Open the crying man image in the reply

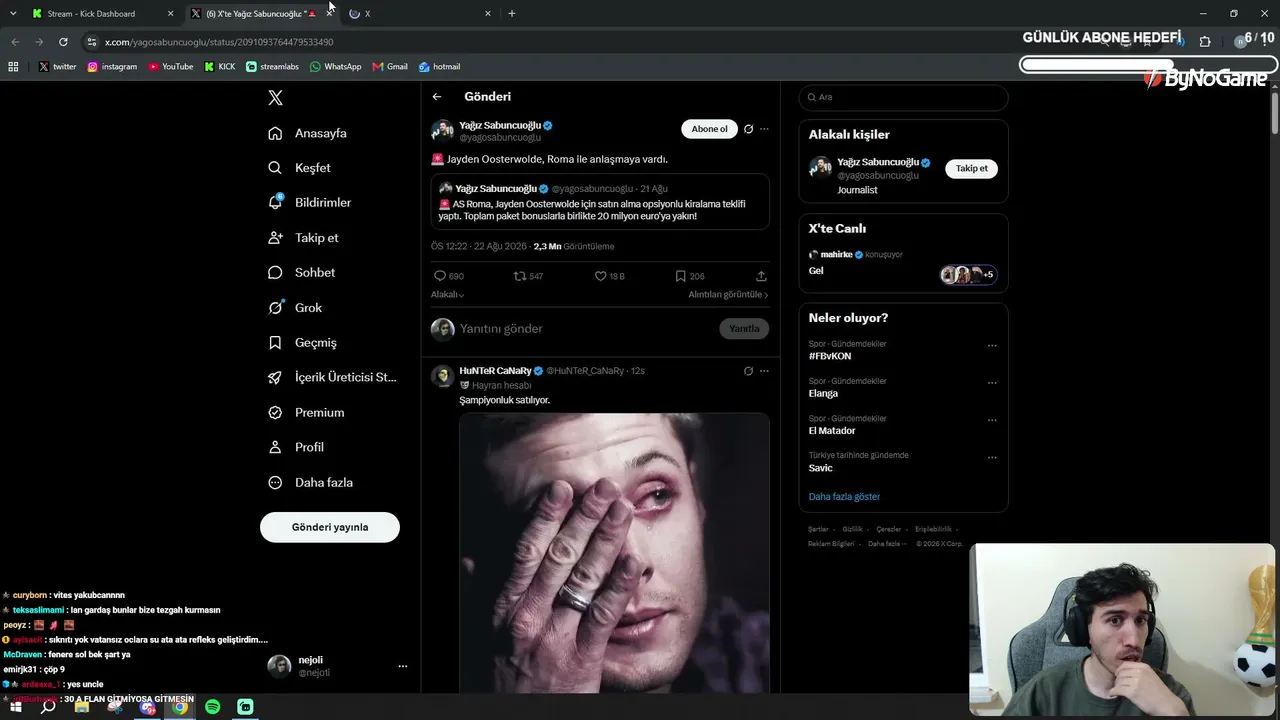[x=614, y=553]
